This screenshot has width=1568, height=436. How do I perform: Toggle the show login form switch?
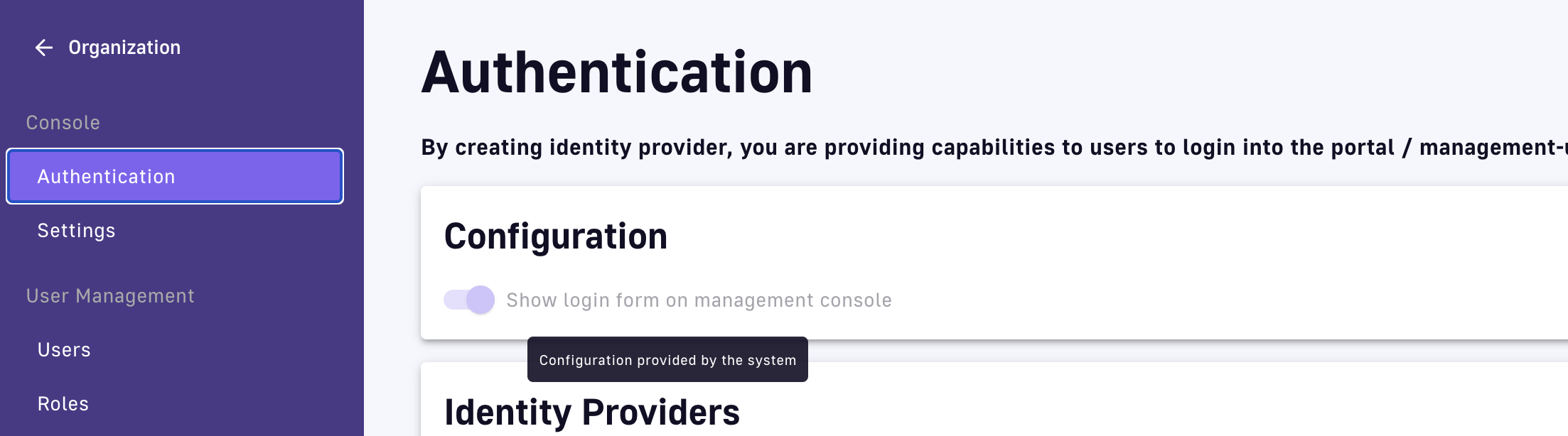(x=469, y=300)
